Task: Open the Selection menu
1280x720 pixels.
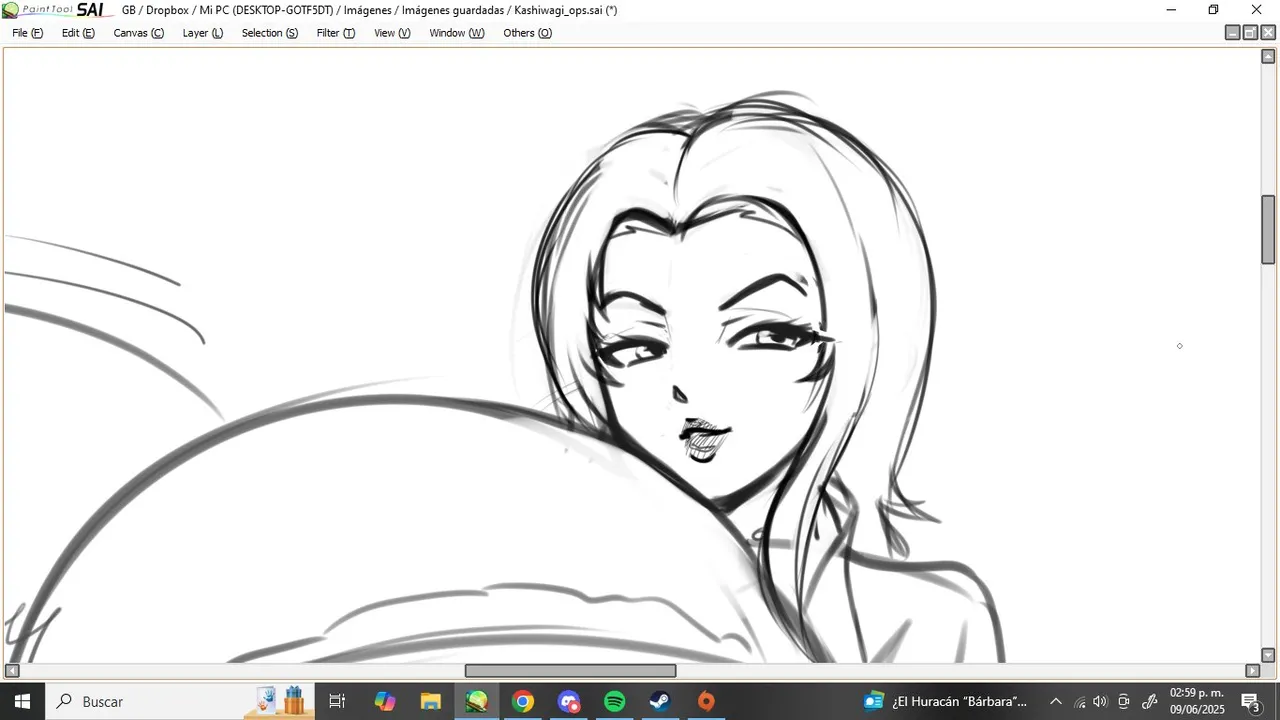Action: click(269, 33)
